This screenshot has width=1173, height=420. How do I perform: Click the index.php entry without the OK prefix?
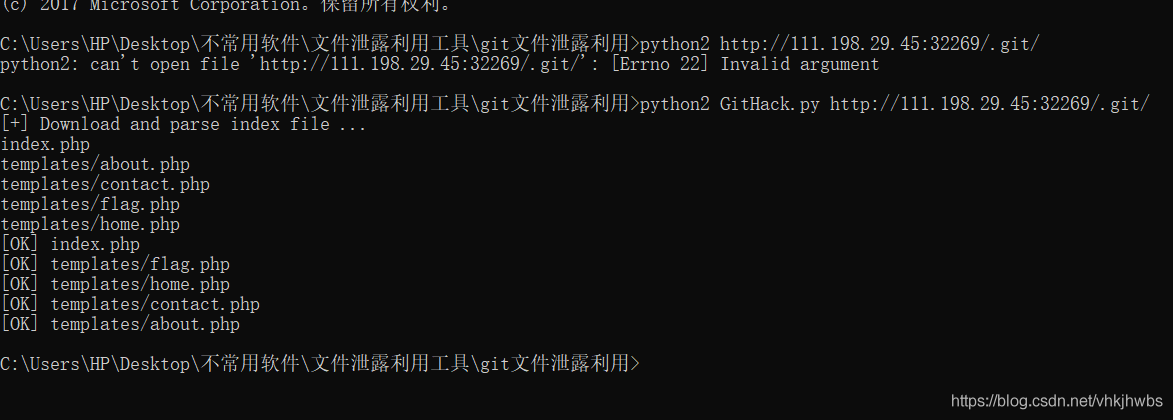pyautogui.click(x=45, y=144)
